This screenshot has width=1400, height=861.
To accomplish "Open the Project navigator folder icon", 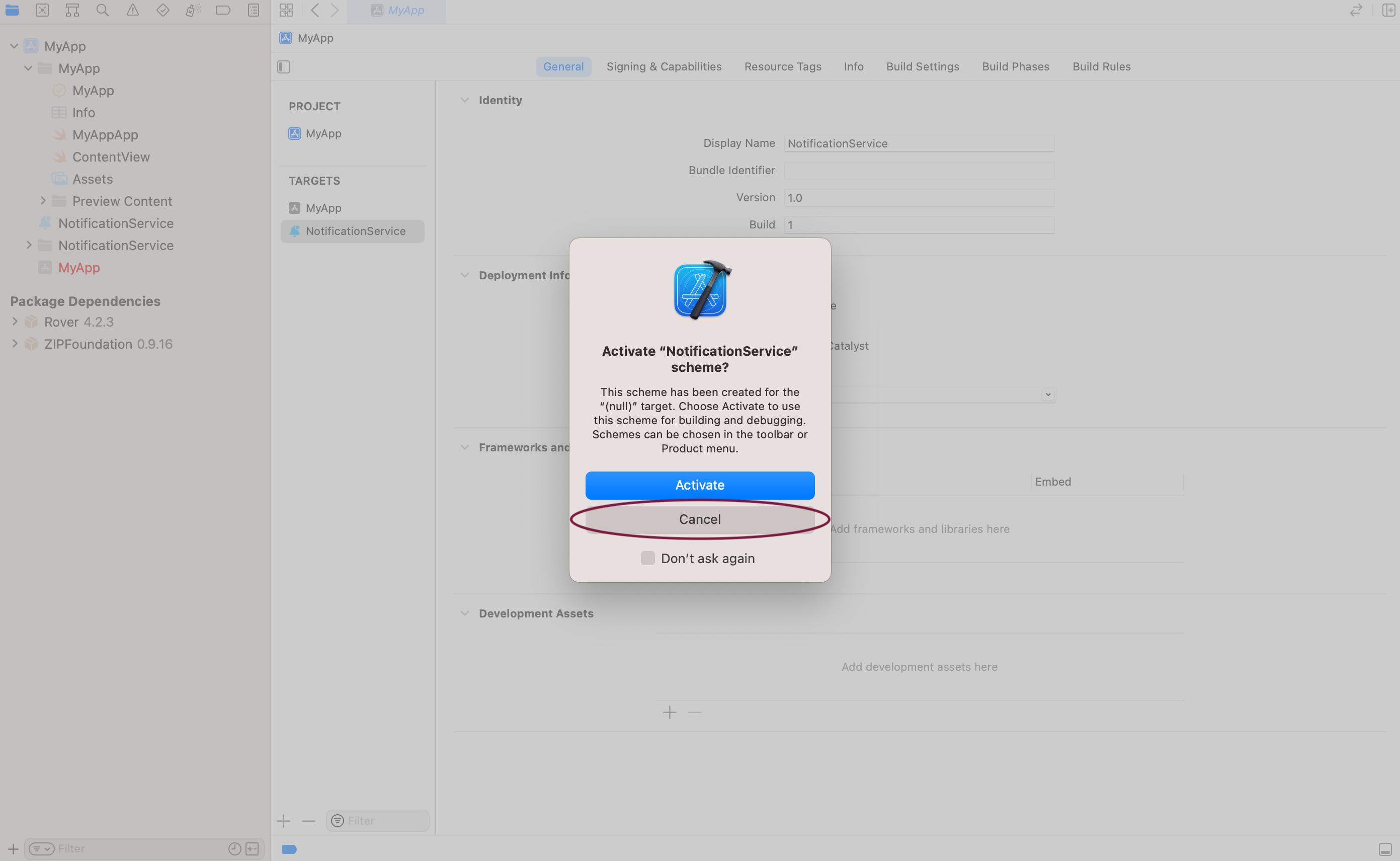I will [12, 10].
